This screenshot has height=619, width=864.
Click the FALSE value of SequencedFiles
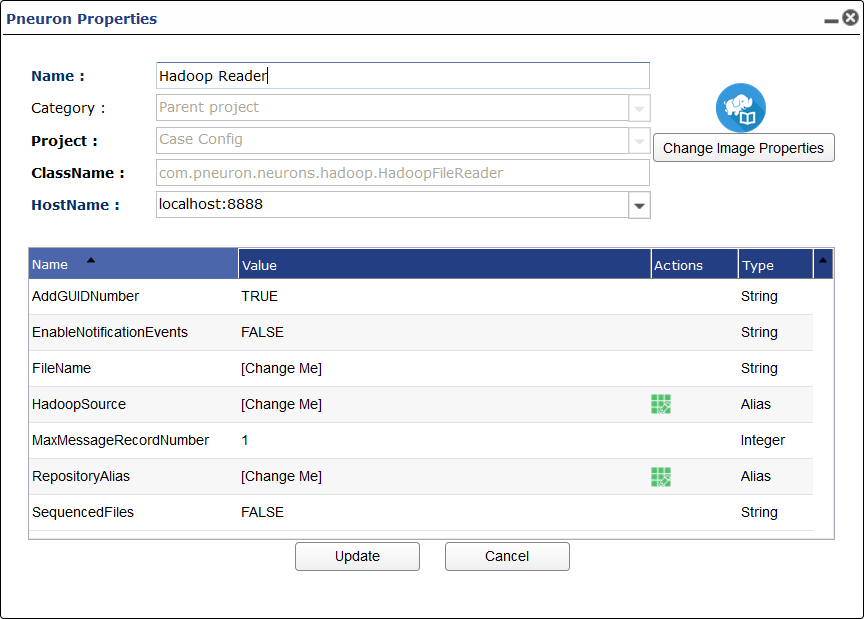[x=262, y=512]
